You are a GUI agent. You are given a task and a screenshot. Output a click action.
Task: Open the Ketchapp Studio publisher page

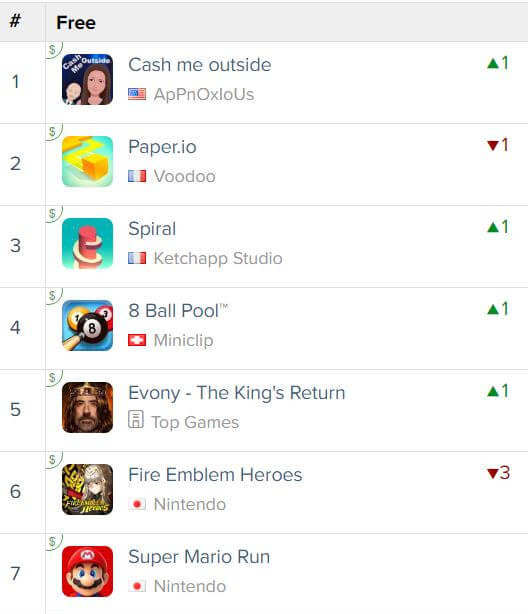click(x=218, y=259)
